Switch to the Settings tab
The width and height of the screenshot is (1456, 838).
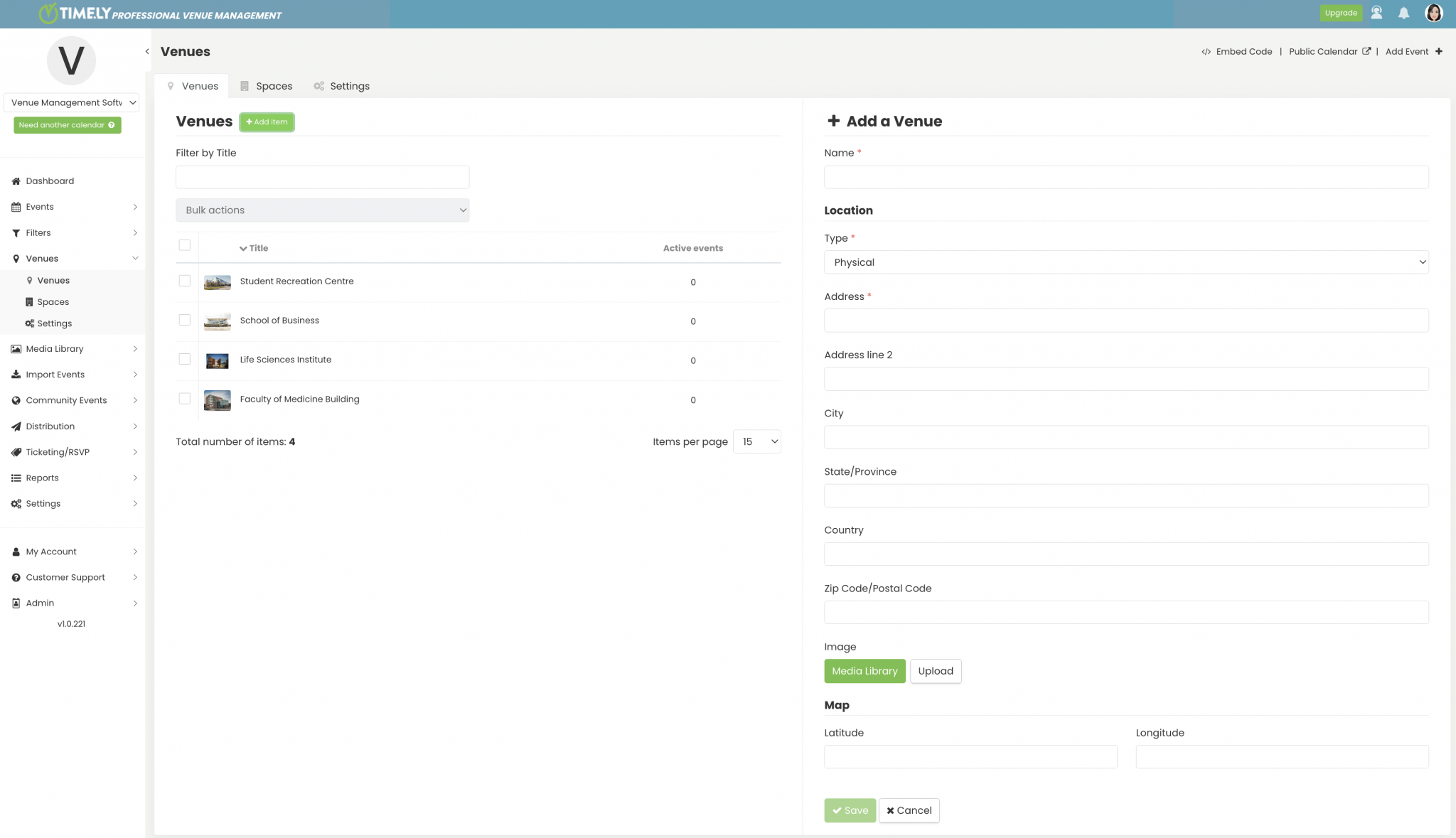(x=349, y=86)
